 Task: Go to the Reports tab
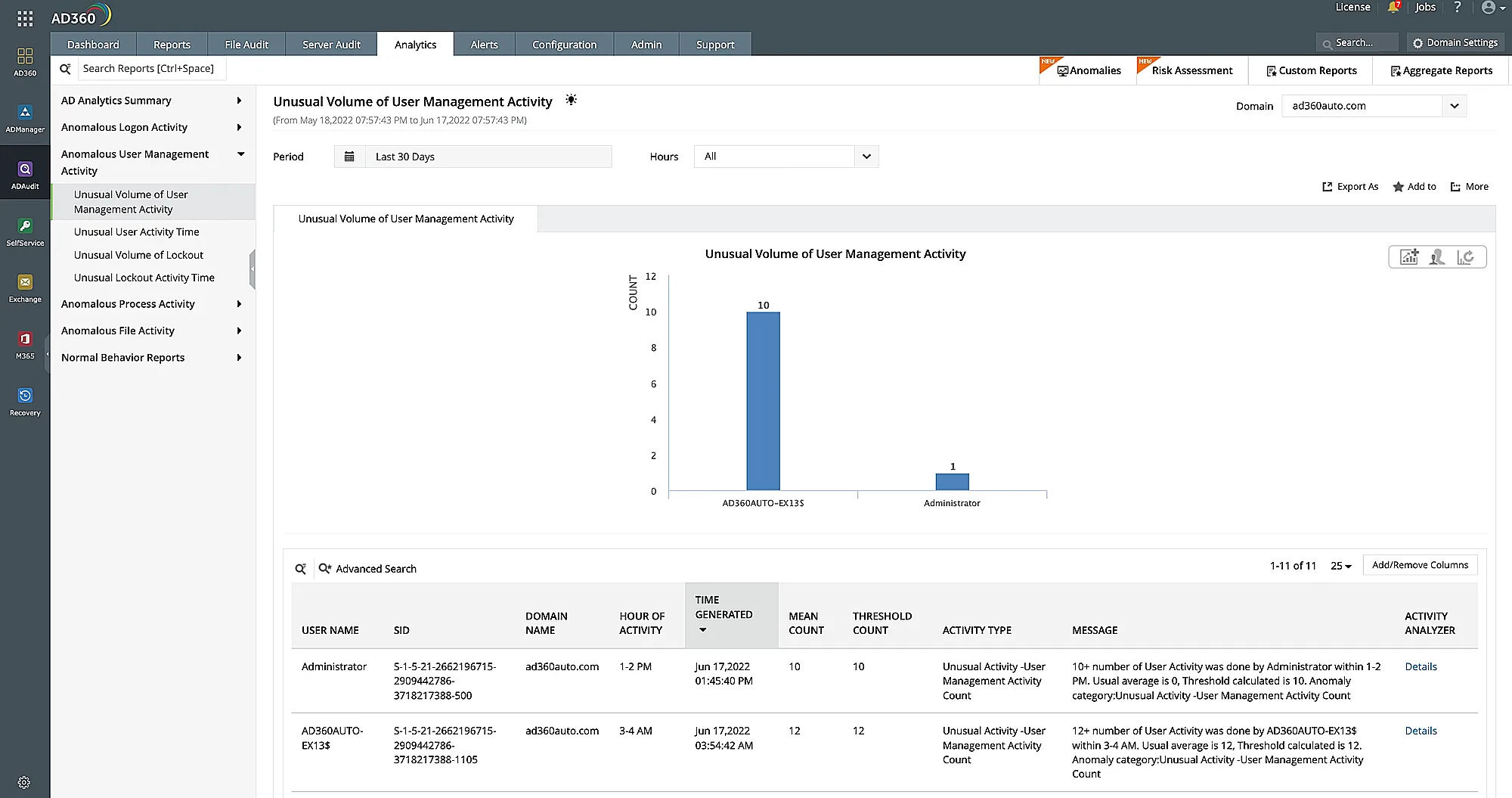(172, 44)
